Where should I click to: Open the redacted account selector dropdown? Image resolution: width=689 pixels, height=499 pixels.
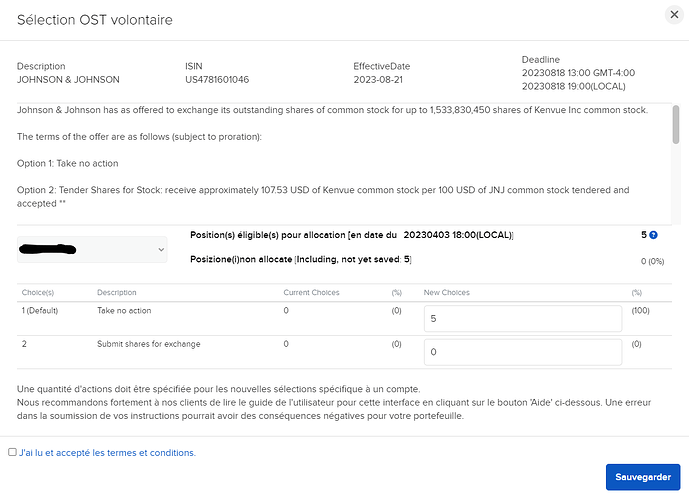coord(92,251)
